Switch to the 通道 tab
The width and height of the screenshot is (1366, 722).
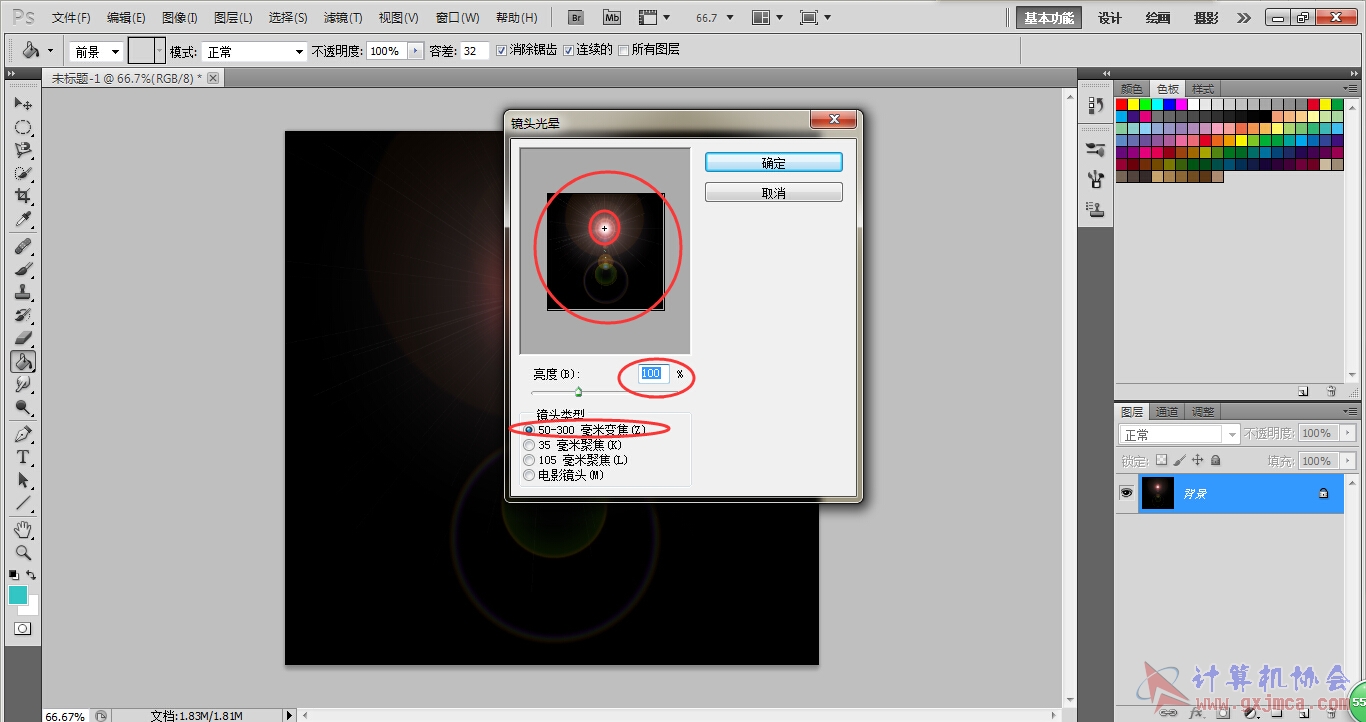(1166, 412)
